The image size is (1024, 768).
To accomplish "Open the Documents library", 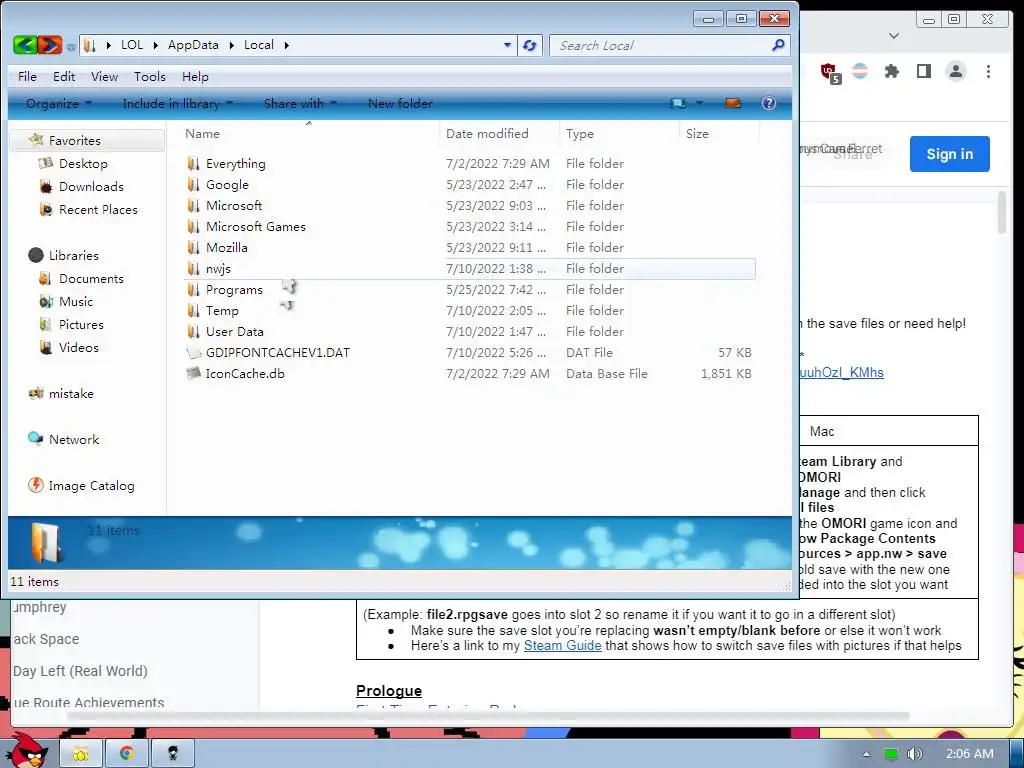I will (x=91, y=278).
